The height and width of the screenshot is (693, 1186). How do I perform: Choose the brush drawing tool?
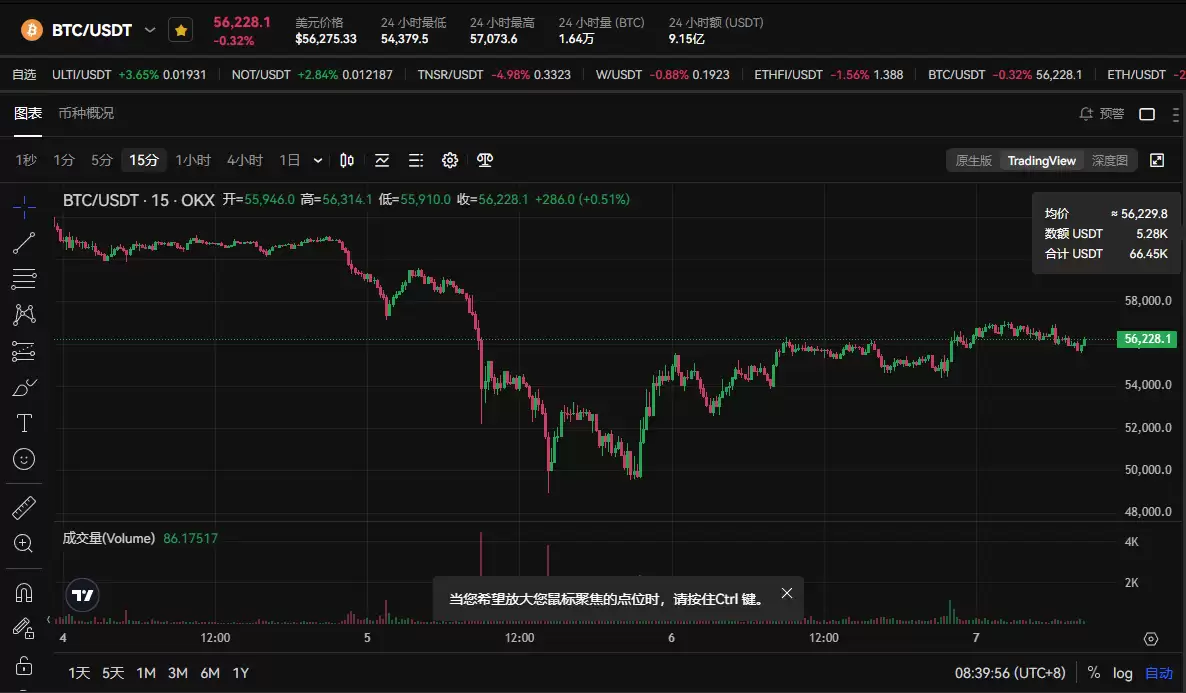(x=24, y=387)
